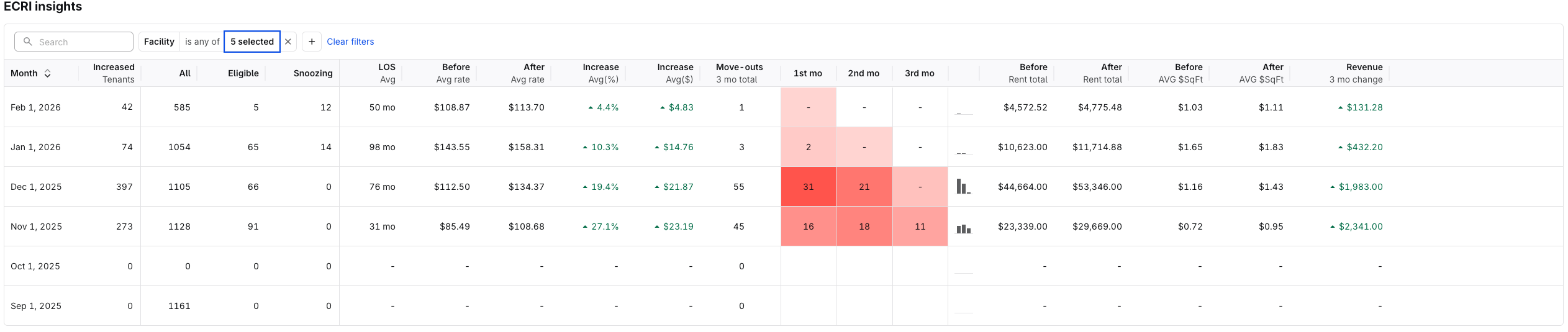The height and width of the screenshot is (332, 1568).
Task: Sort by Month column arrows
Action: click(47, 73)
